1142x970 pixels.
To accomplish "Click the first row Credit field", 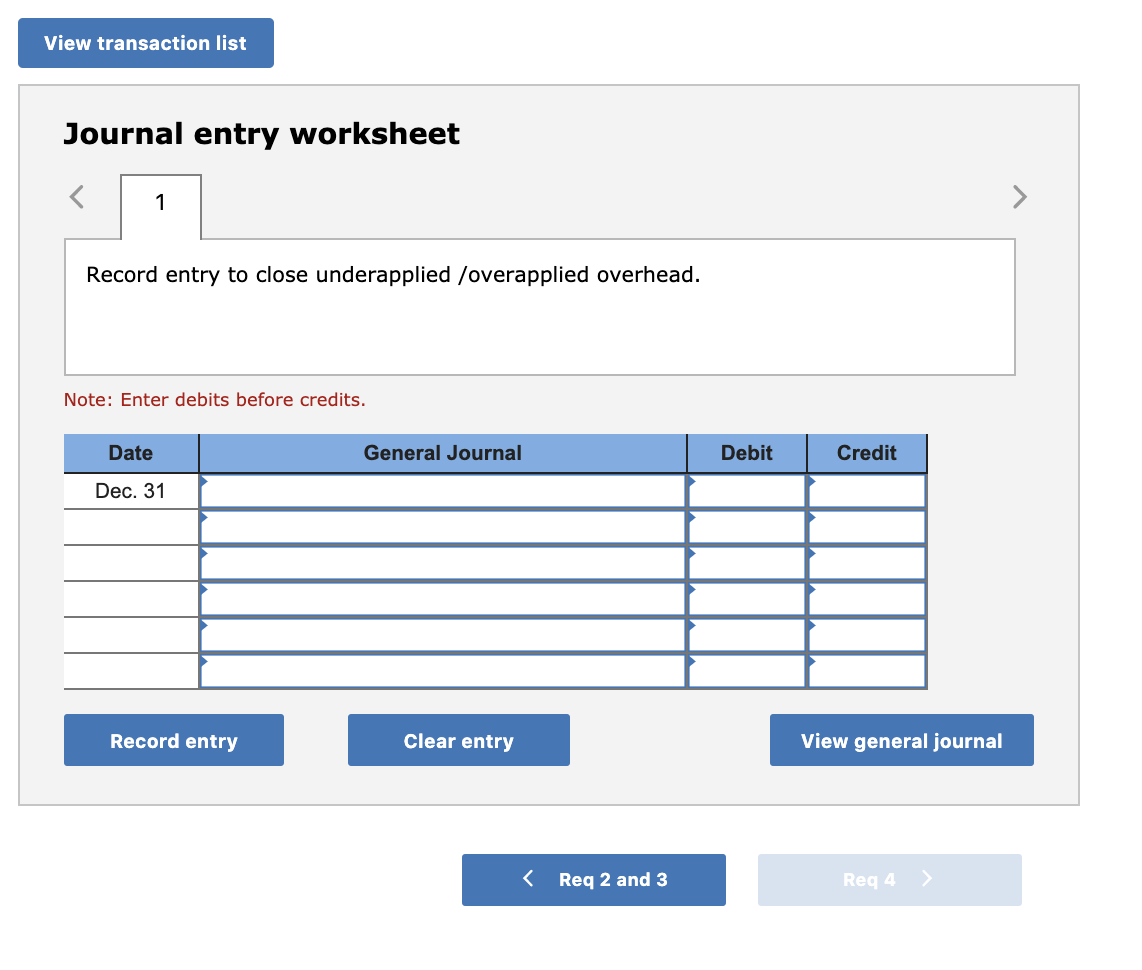I will [x=867, y=491].
